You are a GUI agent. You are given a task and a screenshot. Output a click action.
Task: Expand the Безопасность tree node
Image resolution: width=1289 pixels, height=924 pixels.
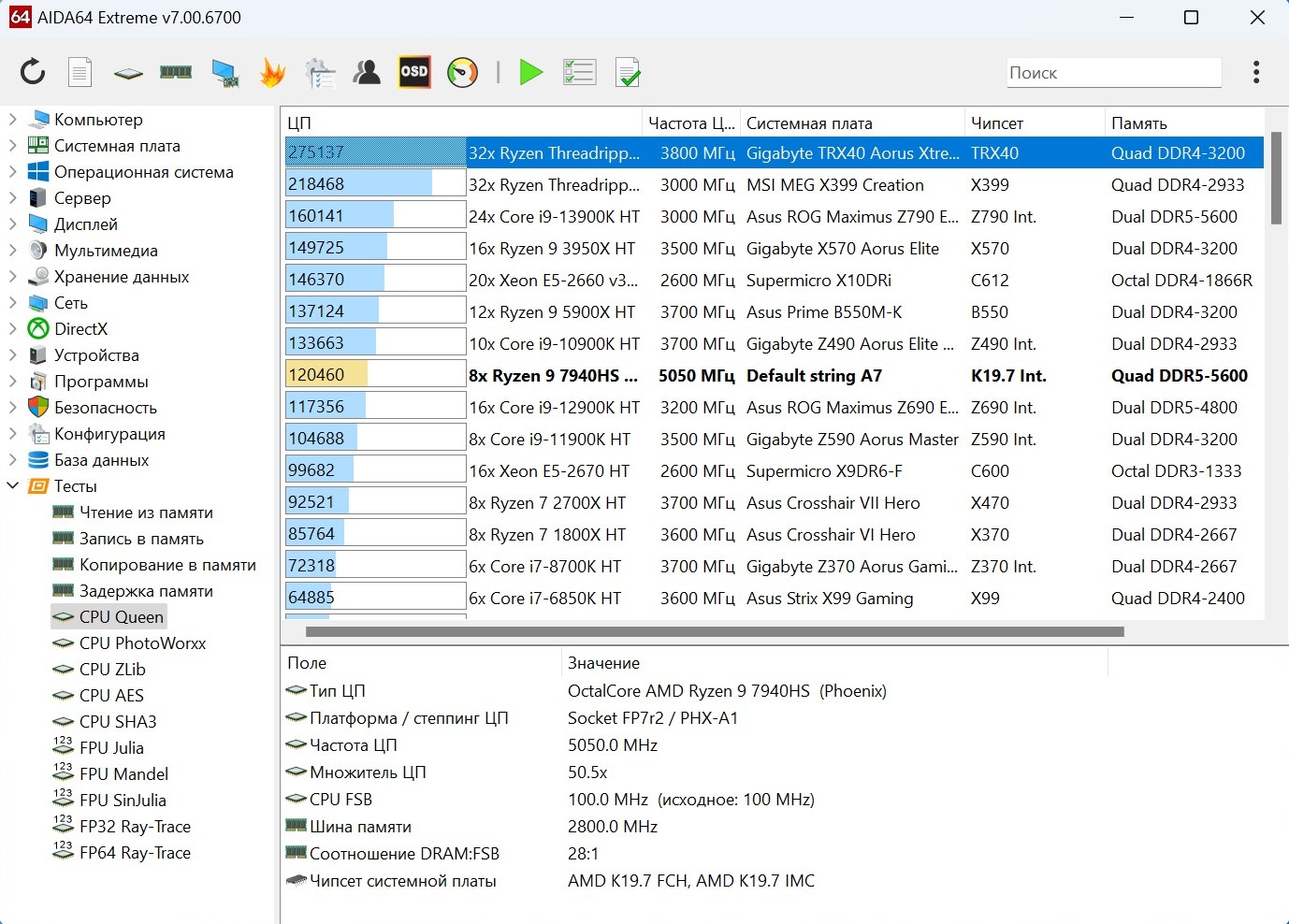pos(13,408)
